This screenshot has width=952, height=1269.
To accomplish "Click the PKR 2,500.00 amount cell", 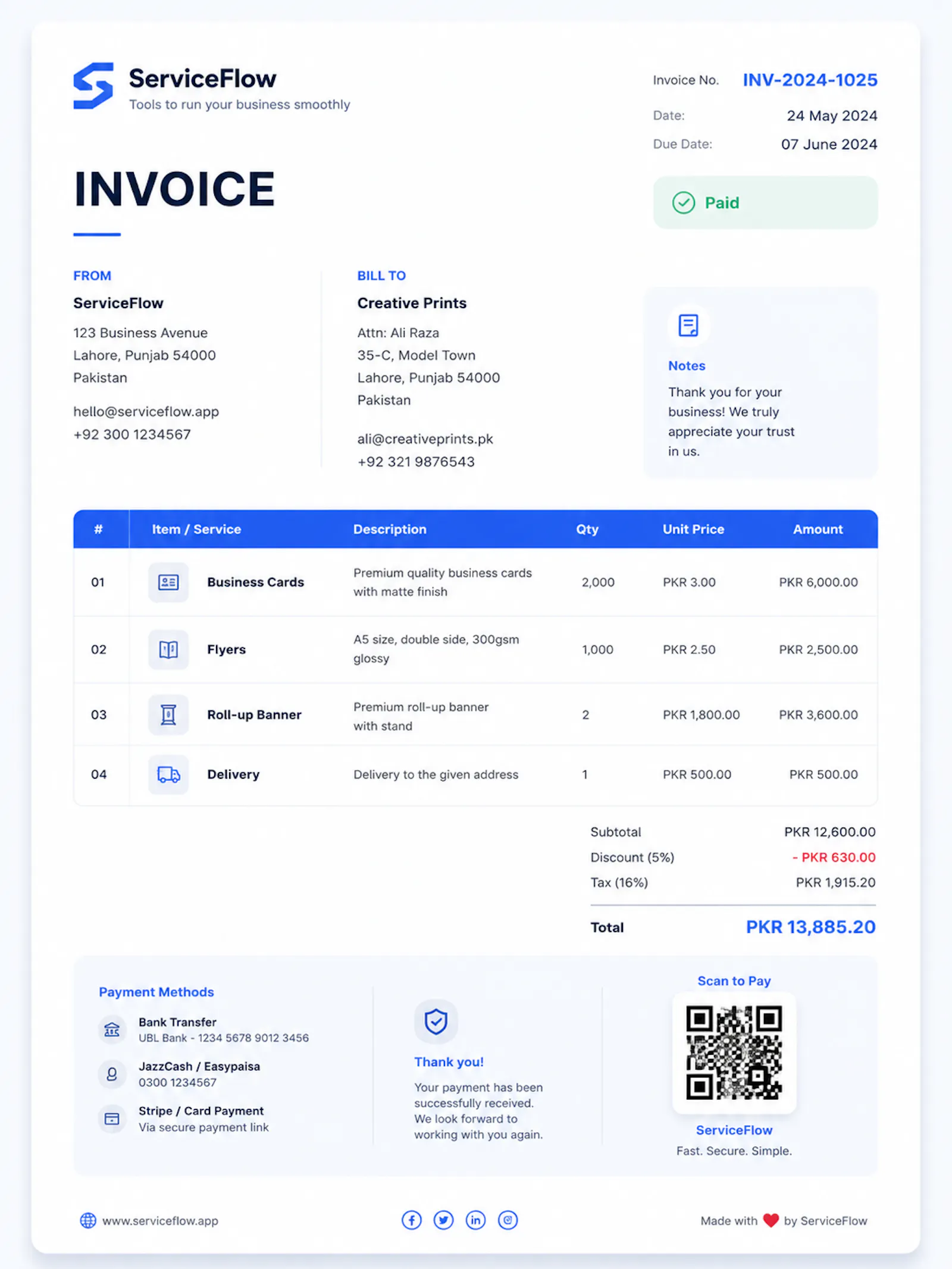I will [x=818, y=649].
